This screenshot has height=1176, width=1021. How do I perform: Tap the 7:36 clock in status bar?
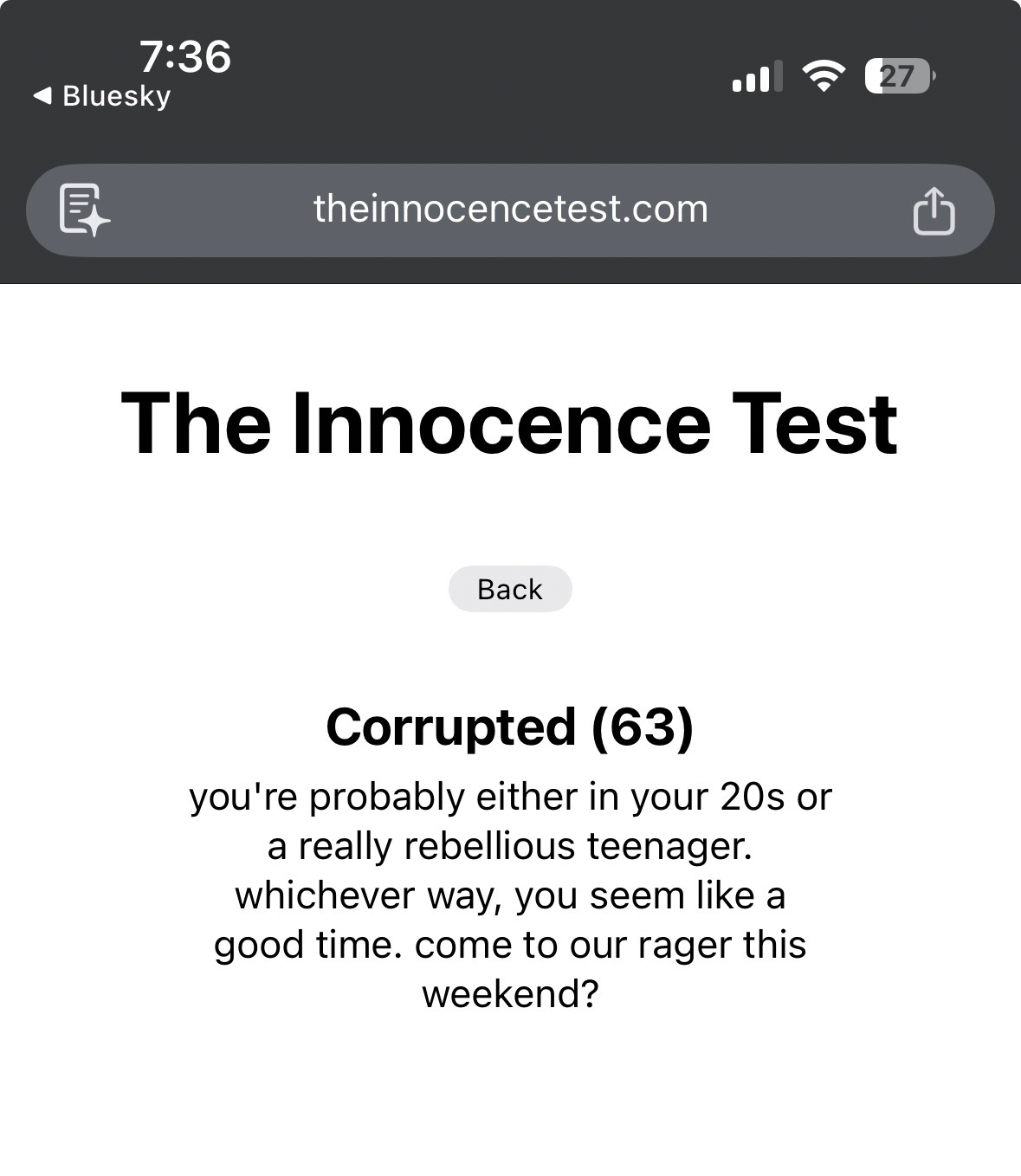(x=184, y=56)
